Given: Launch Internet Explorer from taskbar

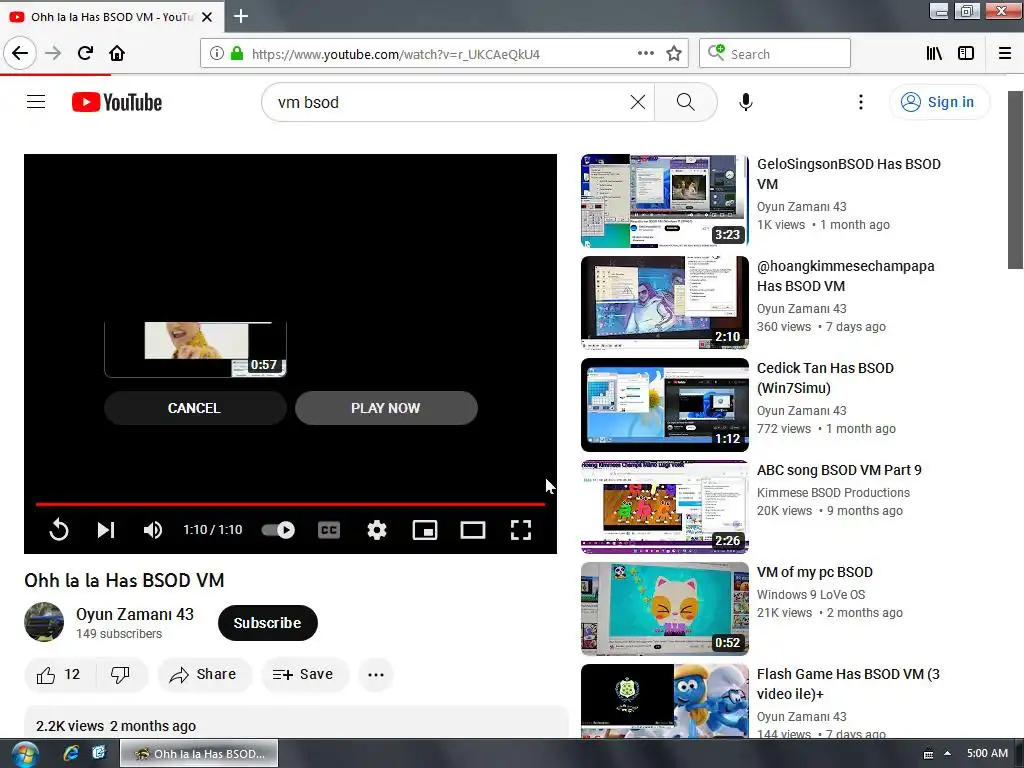Looking at the screenshot, I should coord(71,754).
